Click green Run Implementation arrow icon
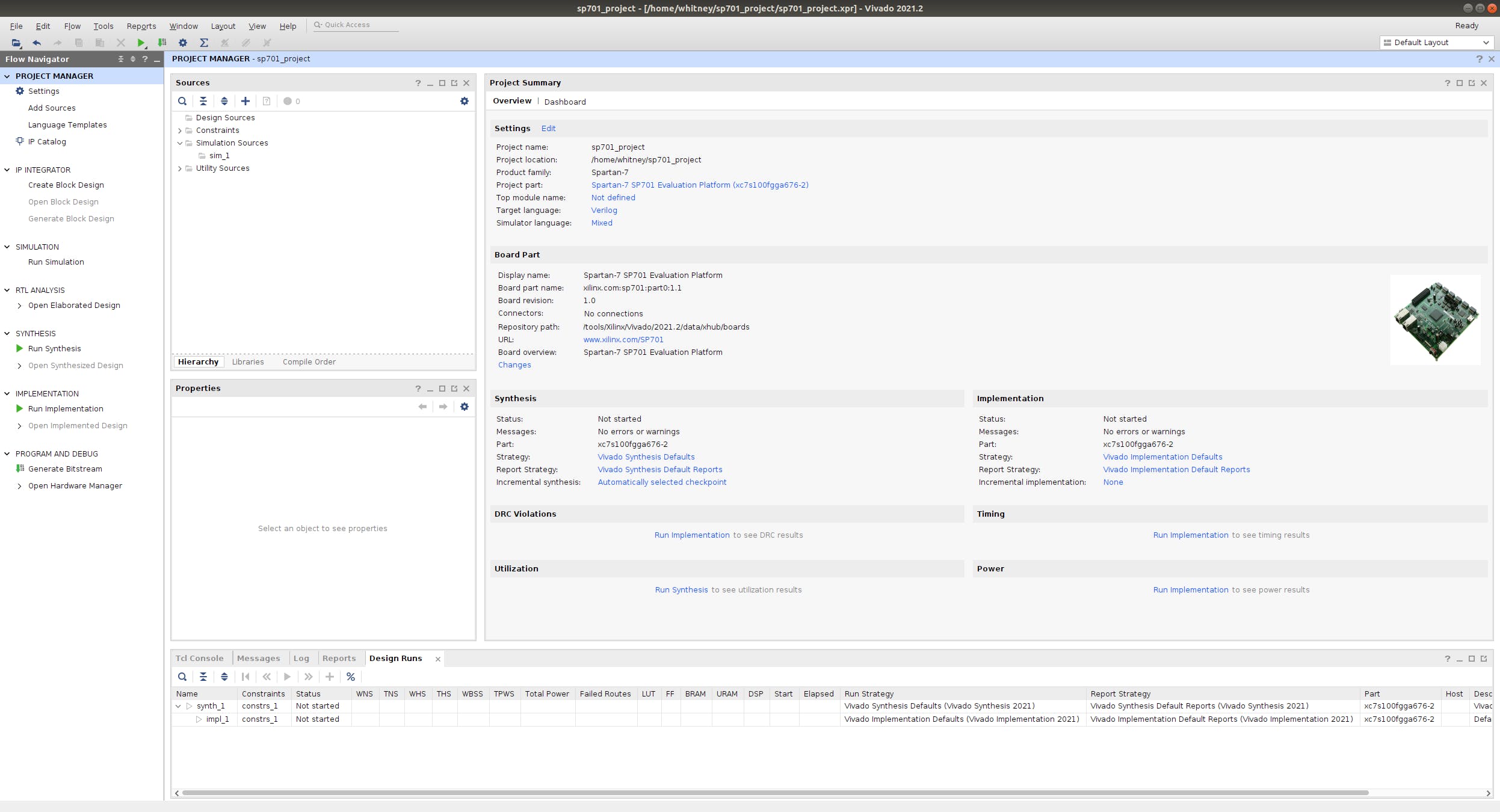The height and width of the screenshot is (812, 1500). click(20, 408)
